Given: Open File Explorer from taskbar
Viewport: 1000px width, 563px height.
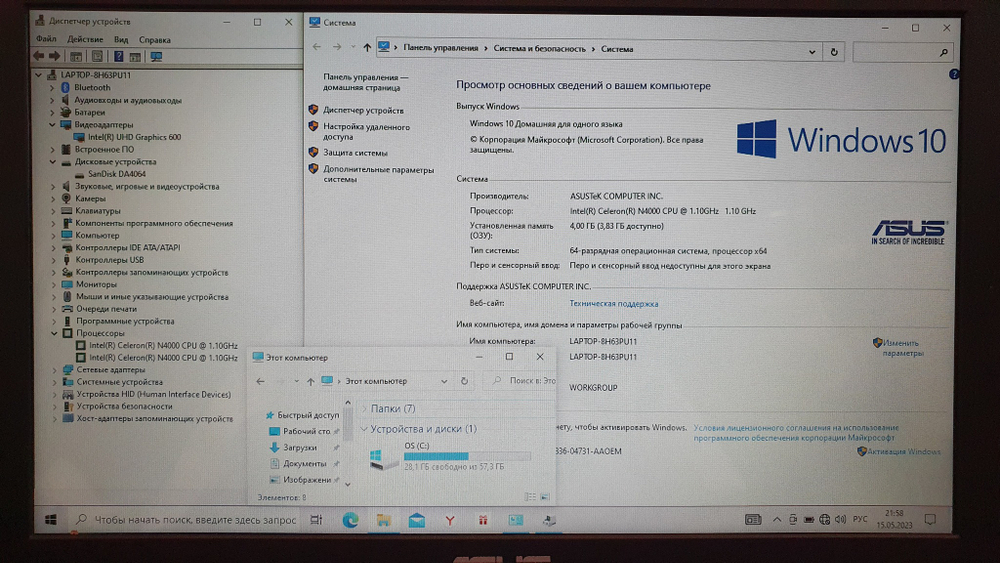Looking at the screenshot, I should 383,520.
